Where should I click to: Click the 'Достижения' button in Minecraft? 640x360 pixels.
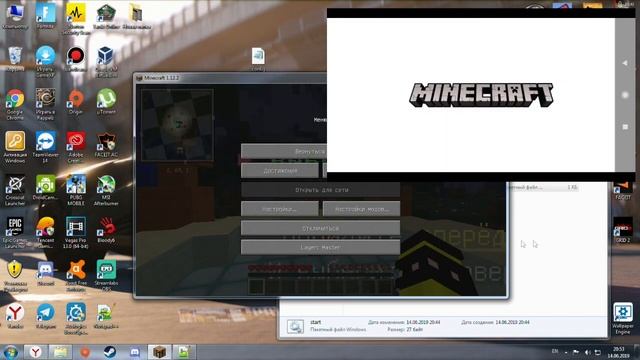280,171
